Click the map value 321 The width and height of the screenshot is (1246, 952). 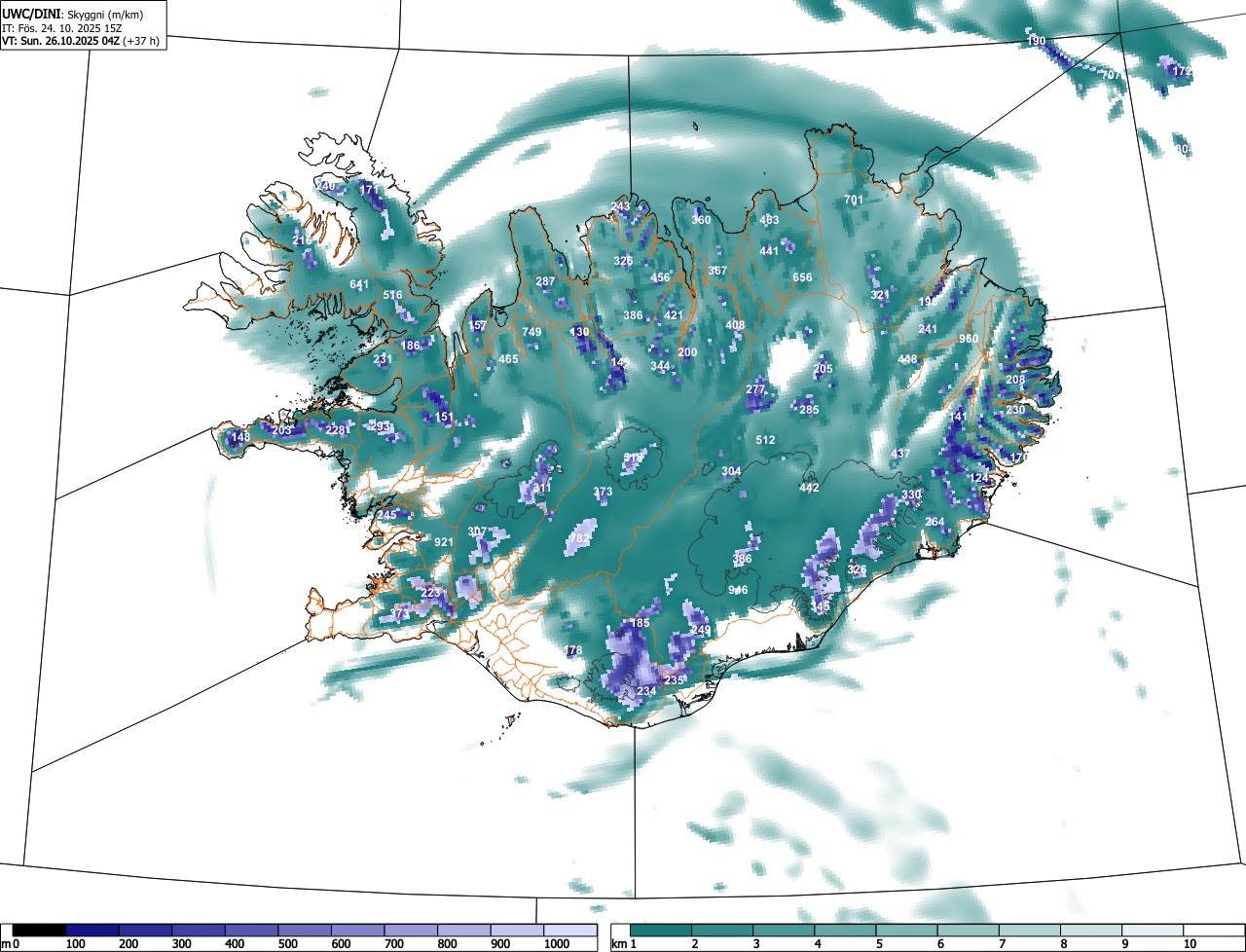880,295
